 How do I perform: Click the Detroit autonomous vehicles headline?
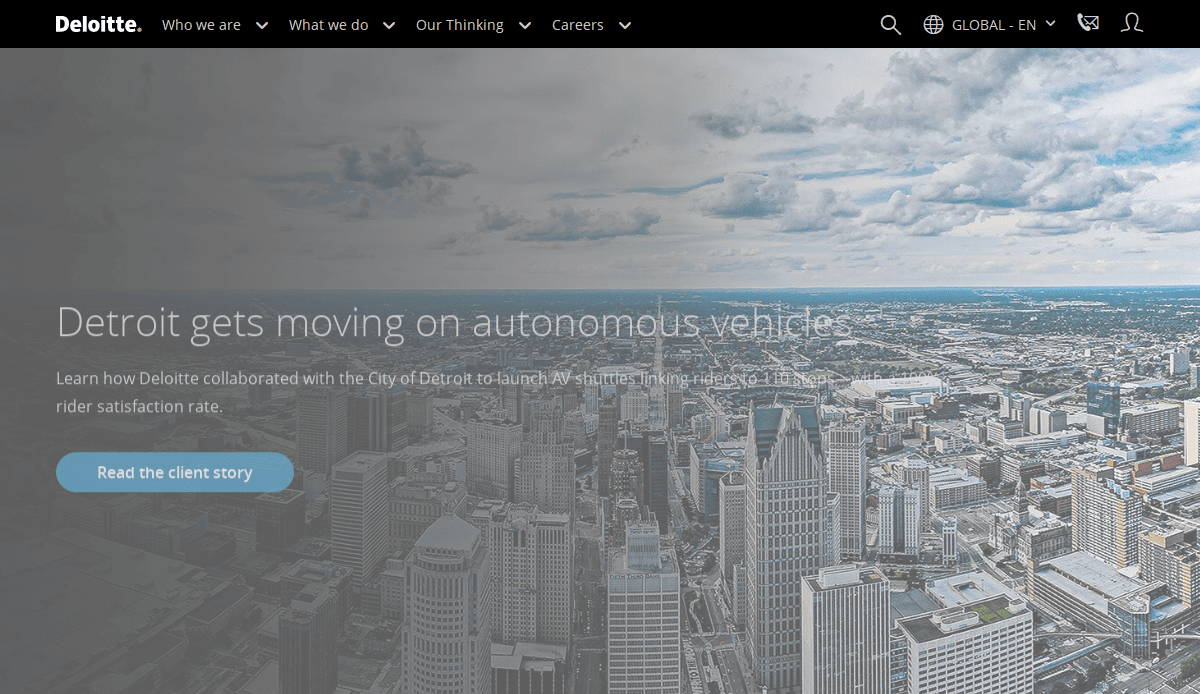click(452, 323)
